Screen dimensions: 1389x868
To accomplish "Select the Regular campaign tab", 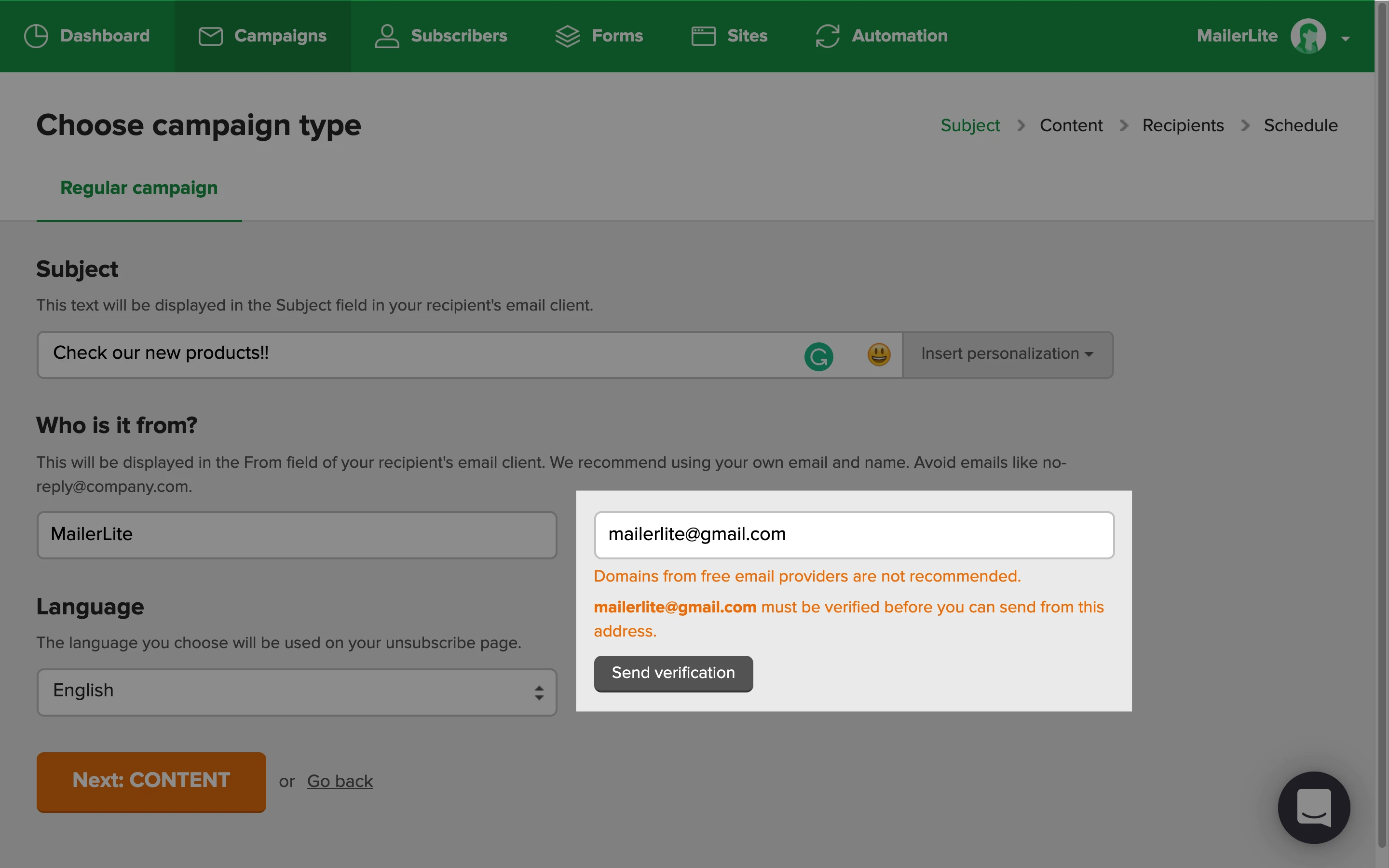I will coord(139,188).
